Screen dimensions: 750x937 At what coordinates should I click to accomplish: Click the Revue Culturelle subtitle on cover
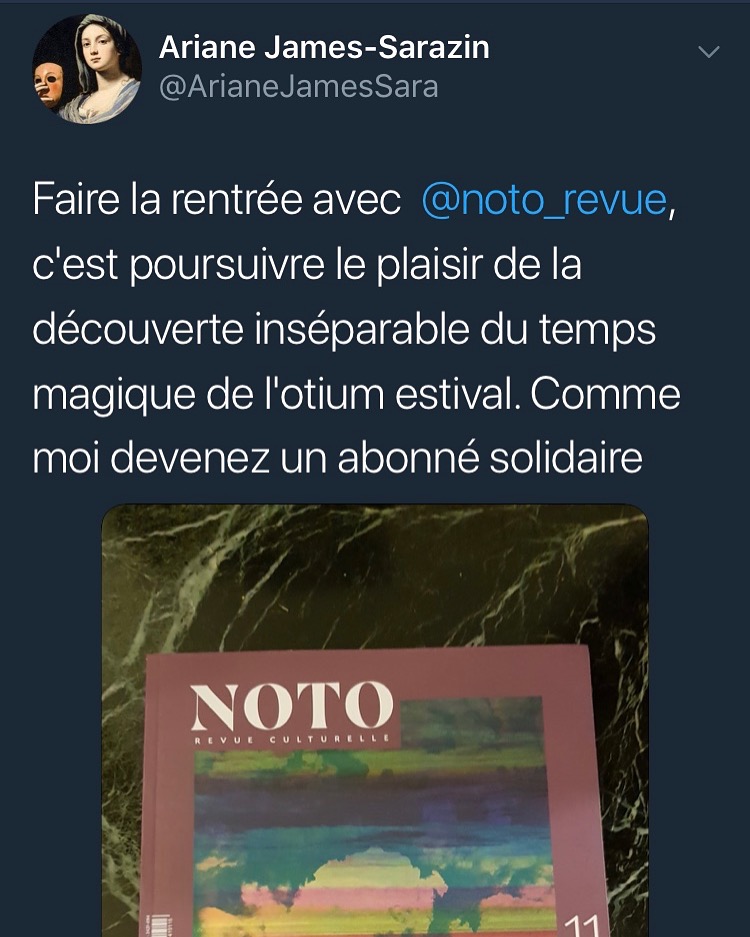point(292,740)
